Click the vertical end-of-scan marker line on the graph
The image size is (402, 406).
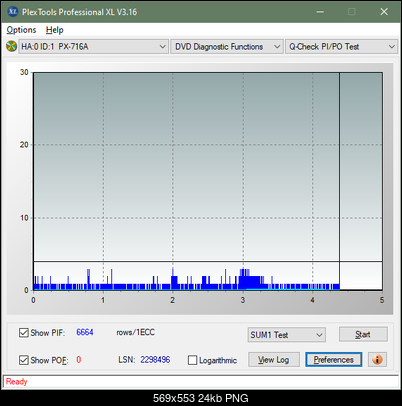pos(339,181)
